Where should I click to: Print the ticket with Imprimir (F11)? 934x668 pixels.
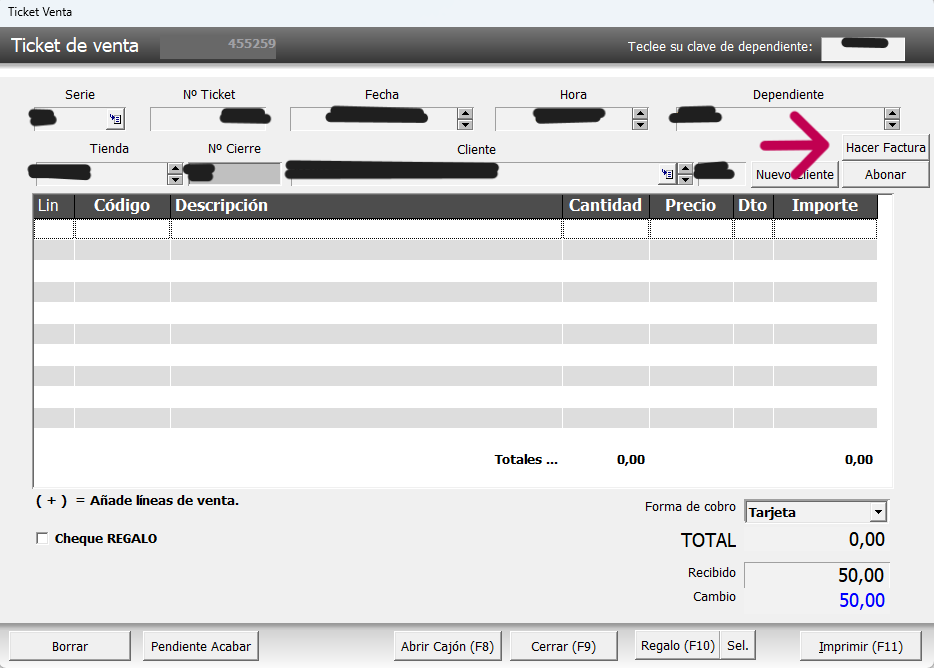[860, 646]
